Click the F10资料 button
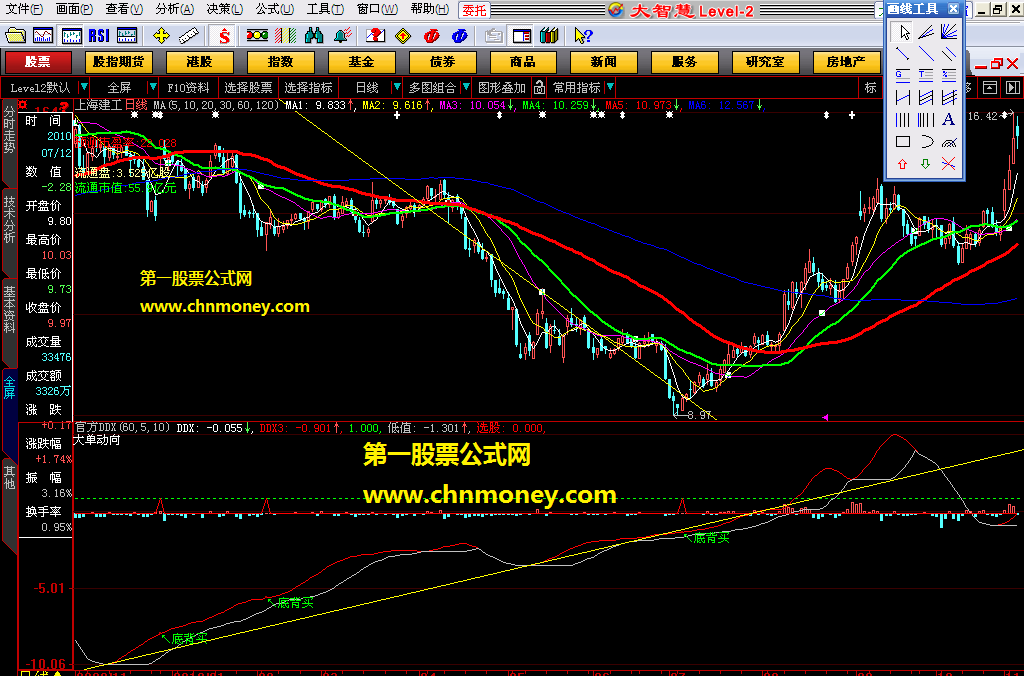The image size is (1024, 676). pyautogui.click(x=189, y=87)
